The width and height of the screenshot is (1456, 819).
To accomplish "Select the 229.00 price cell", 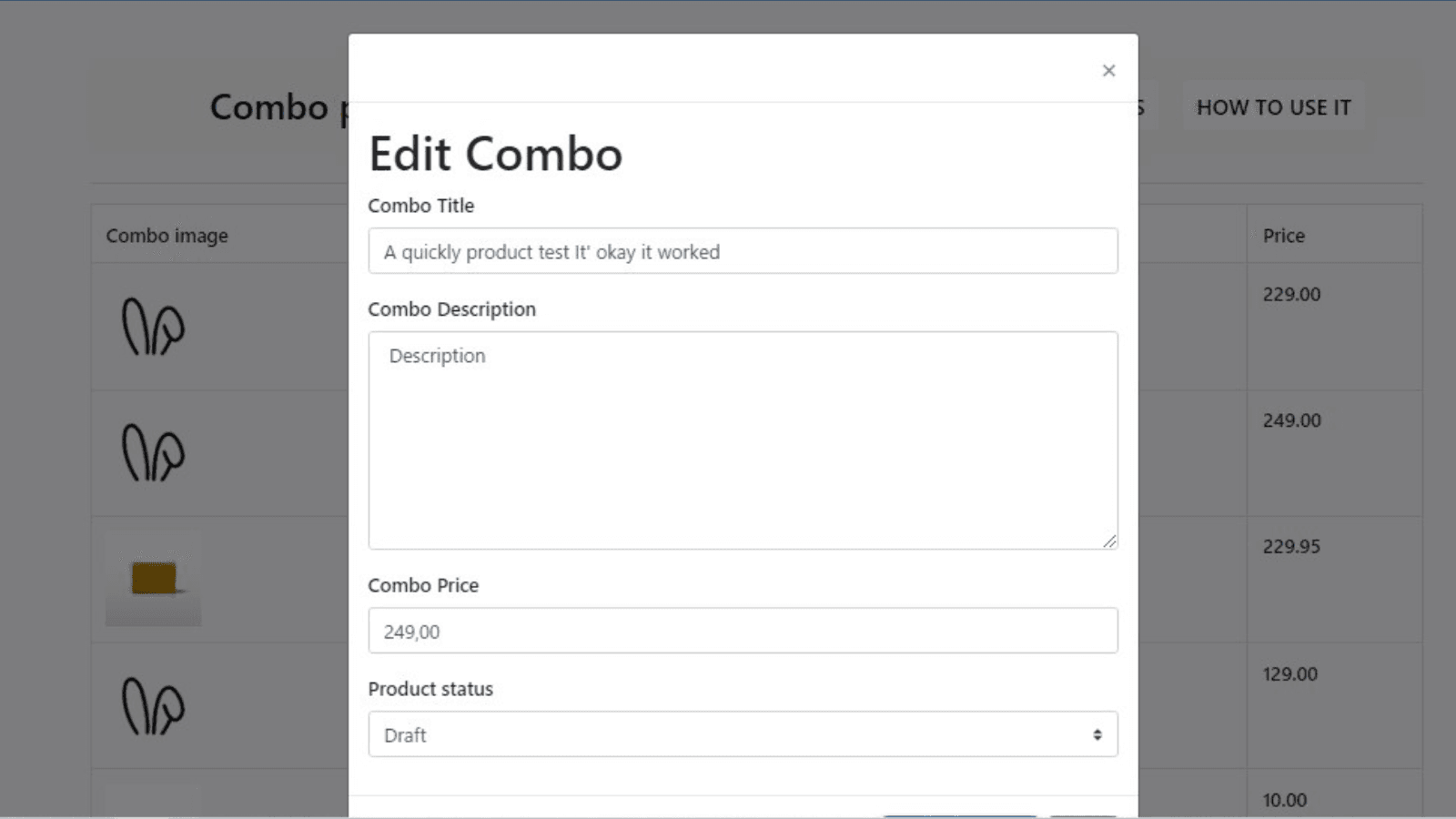I will click(x=1291, y=295).
